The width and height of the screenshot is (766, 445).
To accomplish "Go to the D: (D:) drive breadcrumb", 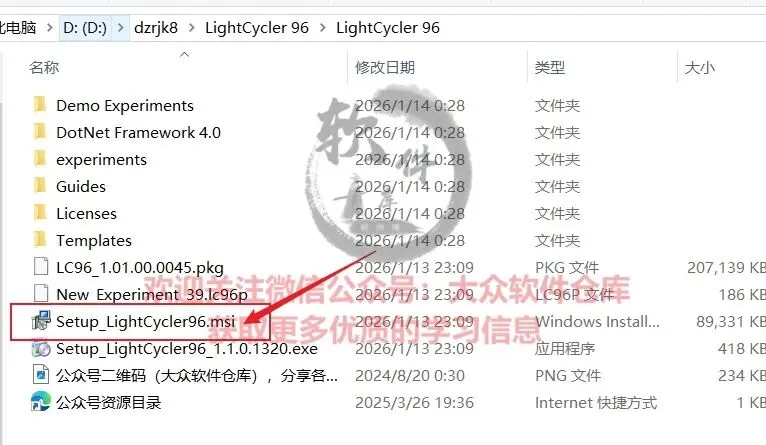I will [85, 27].
